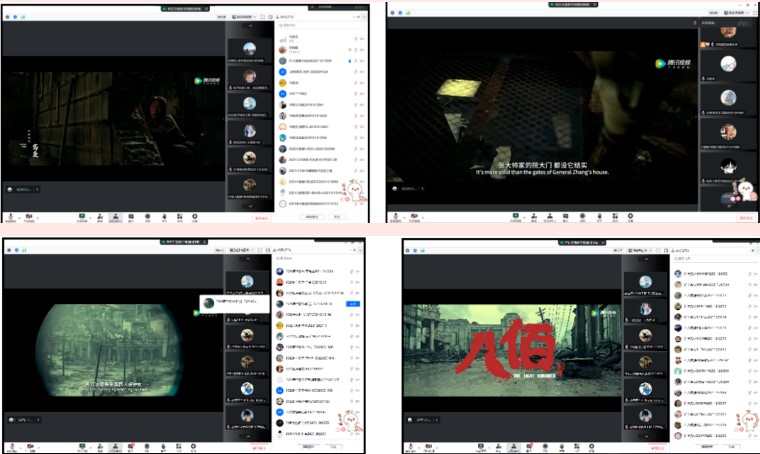760x454 pixels.
Task: Open Settings gear in the dark stairway scene window
Action: tap(194, 217)
